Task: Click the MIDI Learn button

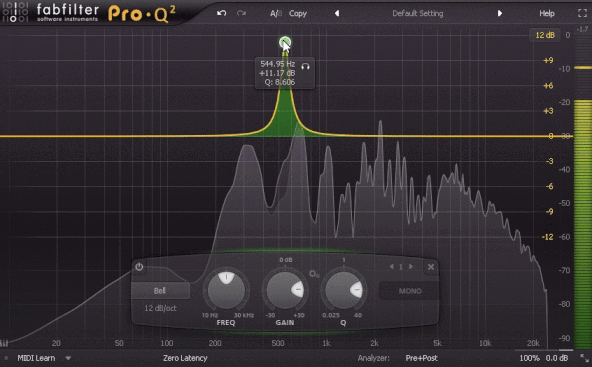Action: [36, 358]
